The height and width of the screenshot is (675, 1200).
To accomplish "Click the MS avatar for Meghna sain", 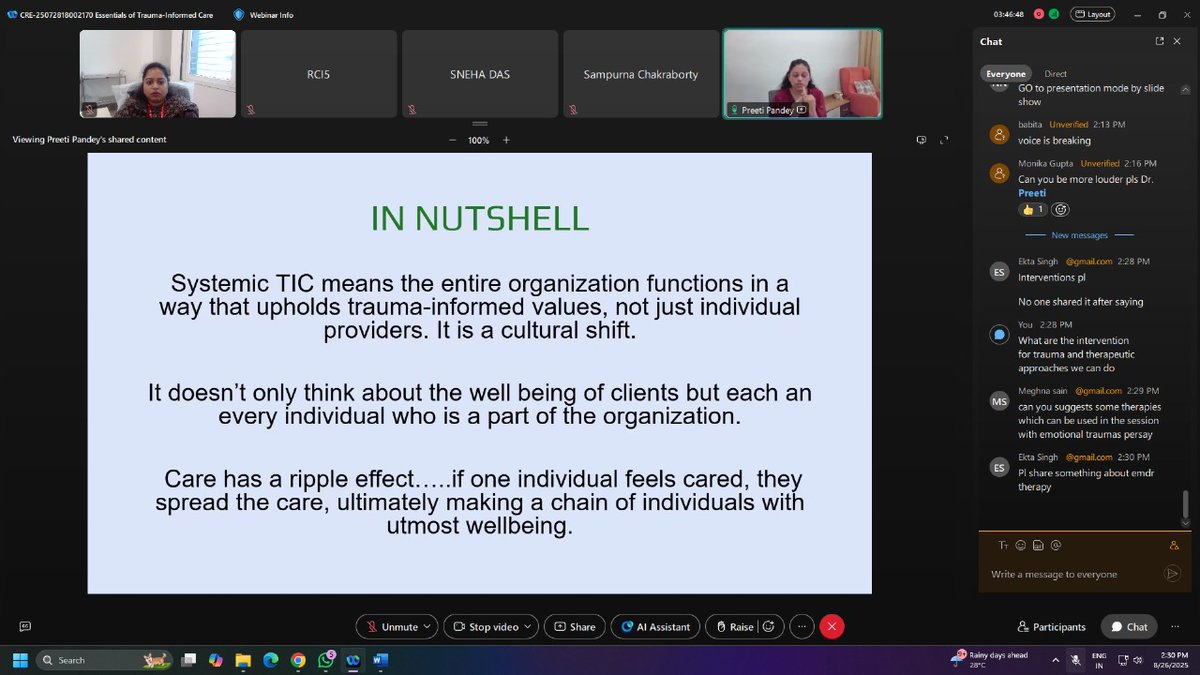I will 998,400.
